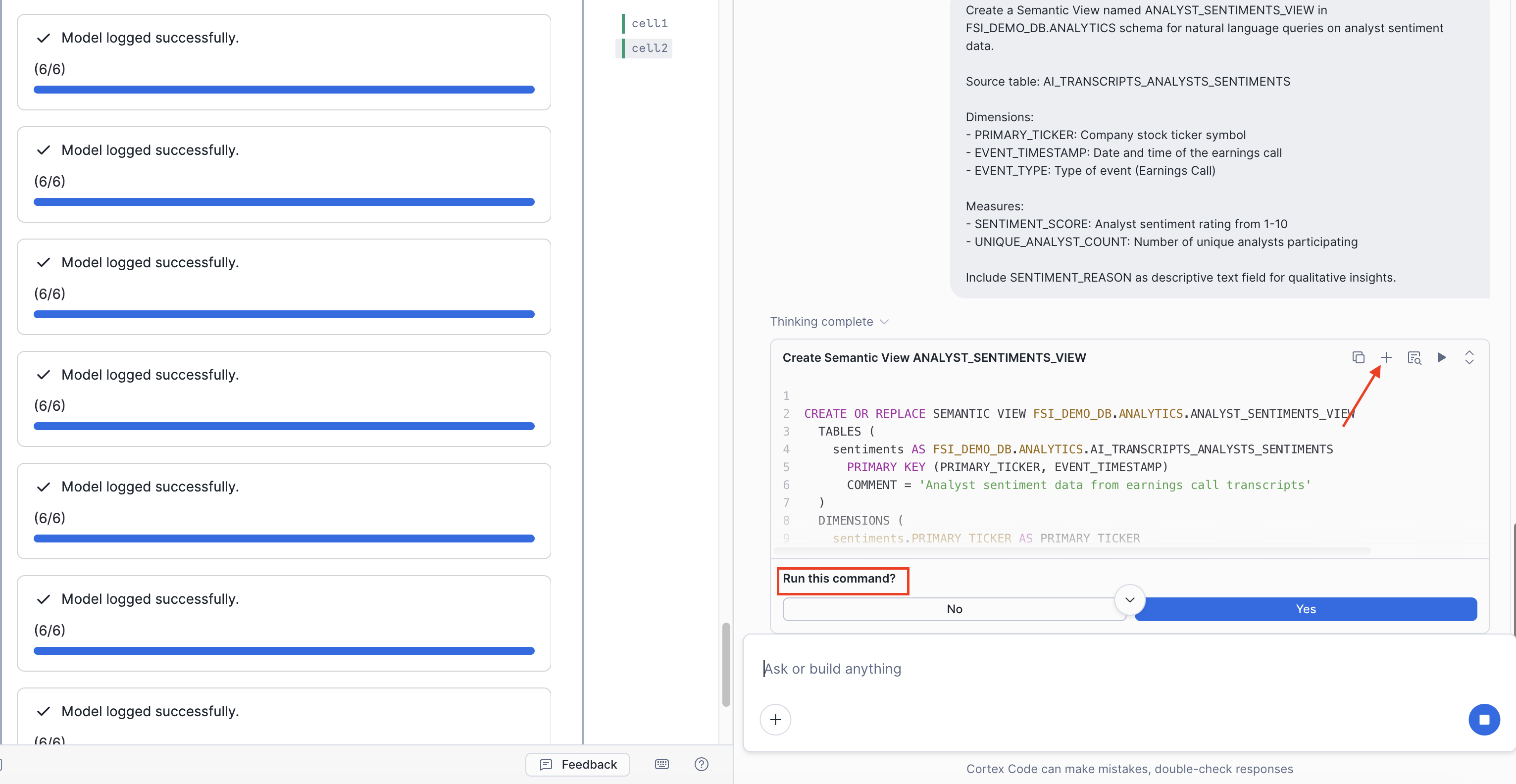Click the notebook vertical scrollbar
This screenshot has width=1516, height=784.
click(x=726, y=665)
